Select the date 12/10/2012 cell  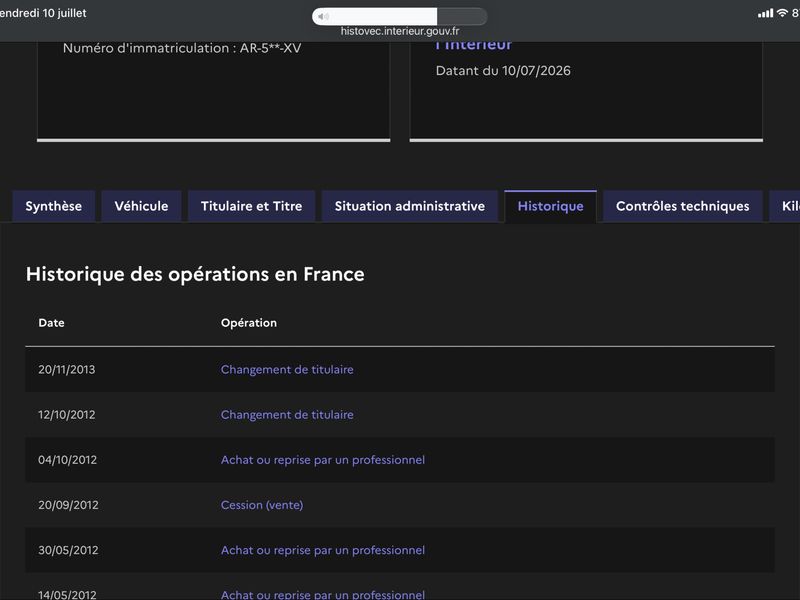point(67,415)
